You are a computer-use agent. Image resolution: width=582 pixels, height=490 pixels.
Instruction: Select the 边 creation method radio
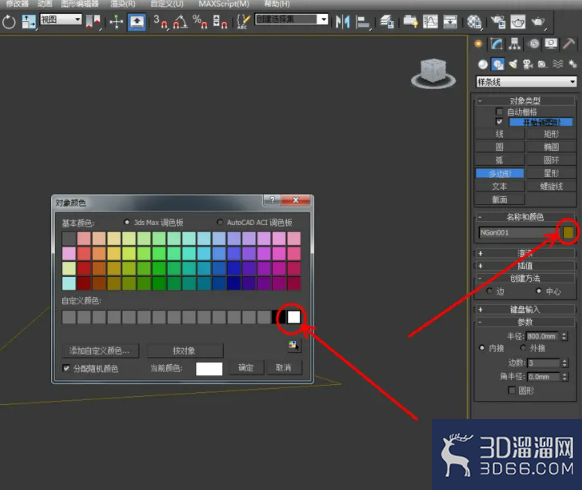click(489, 291)
